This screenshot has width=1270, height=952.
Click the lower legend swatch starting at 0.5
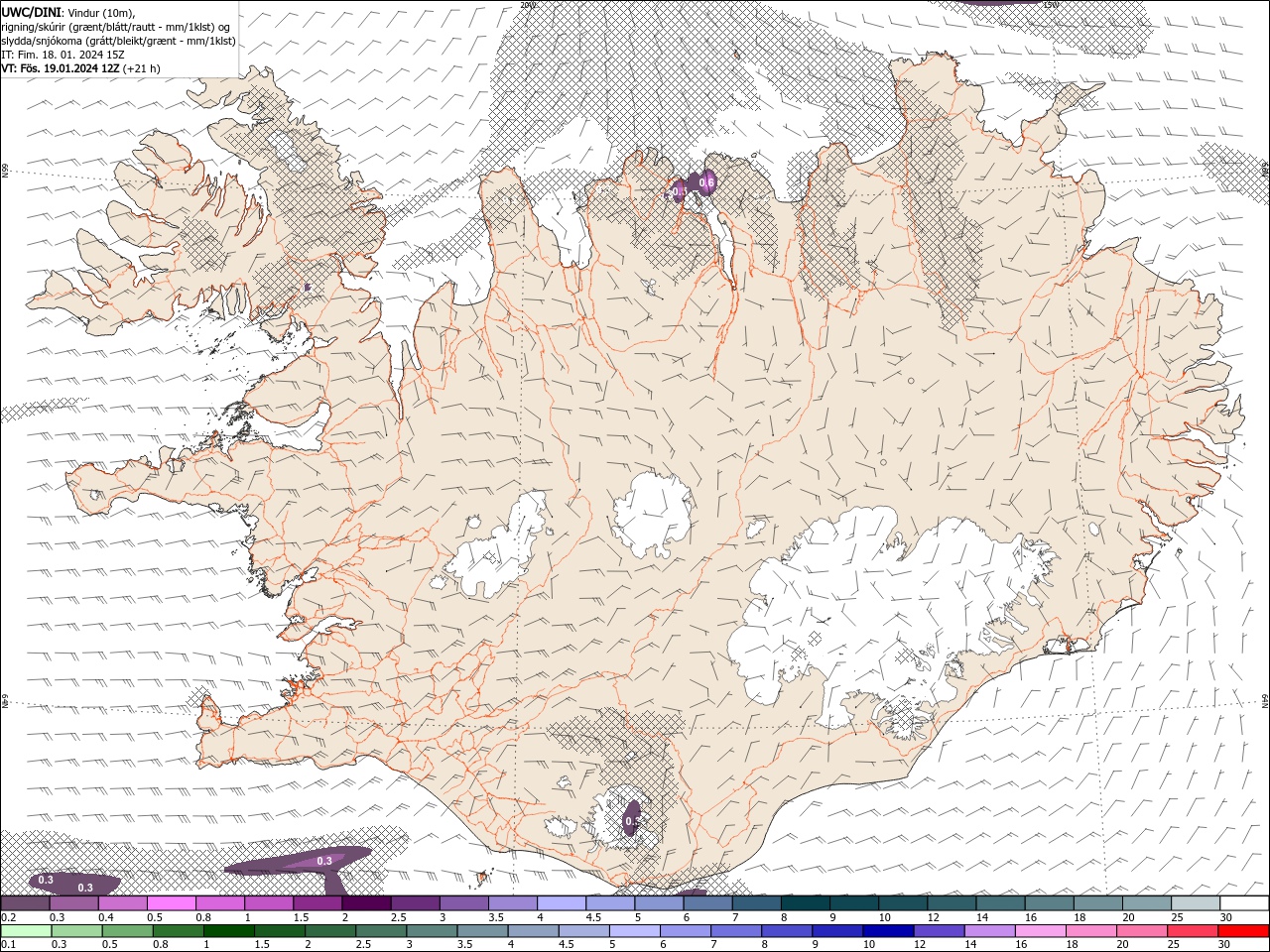[127, 931]
